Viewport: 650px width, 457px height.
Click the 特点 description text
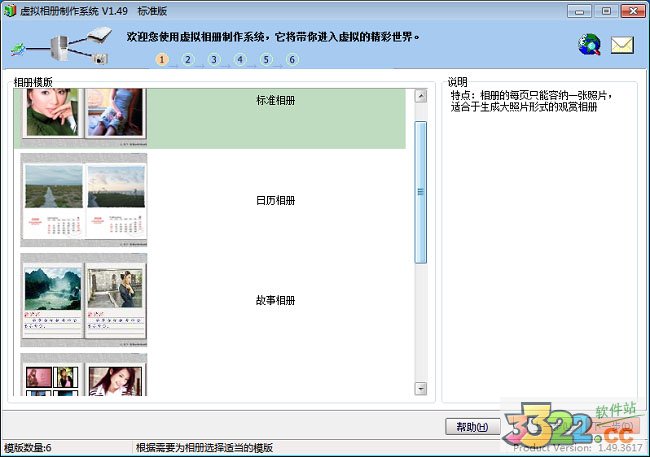coord(532,101)
